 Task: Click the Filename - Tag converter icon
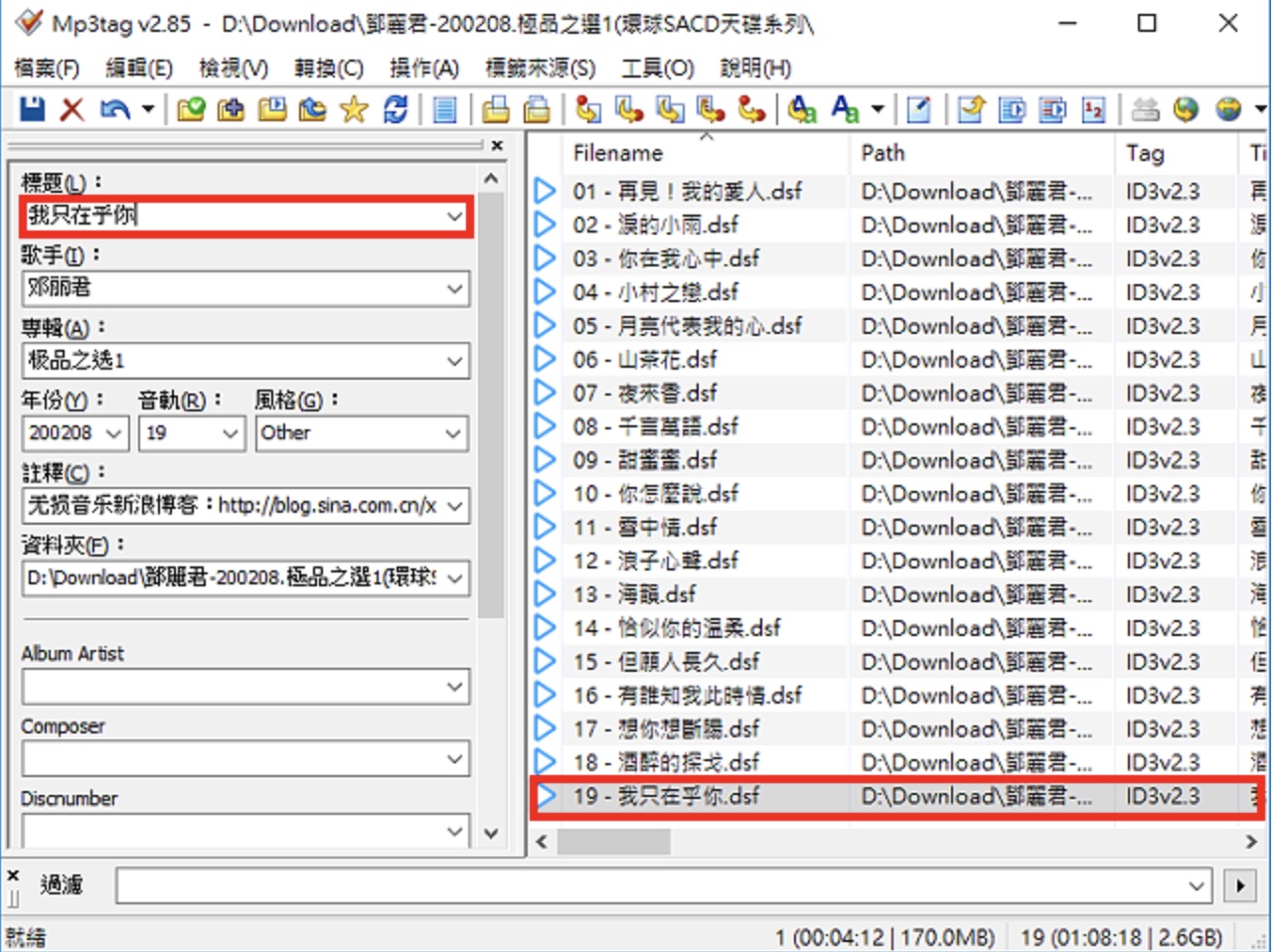coord(629,108)
